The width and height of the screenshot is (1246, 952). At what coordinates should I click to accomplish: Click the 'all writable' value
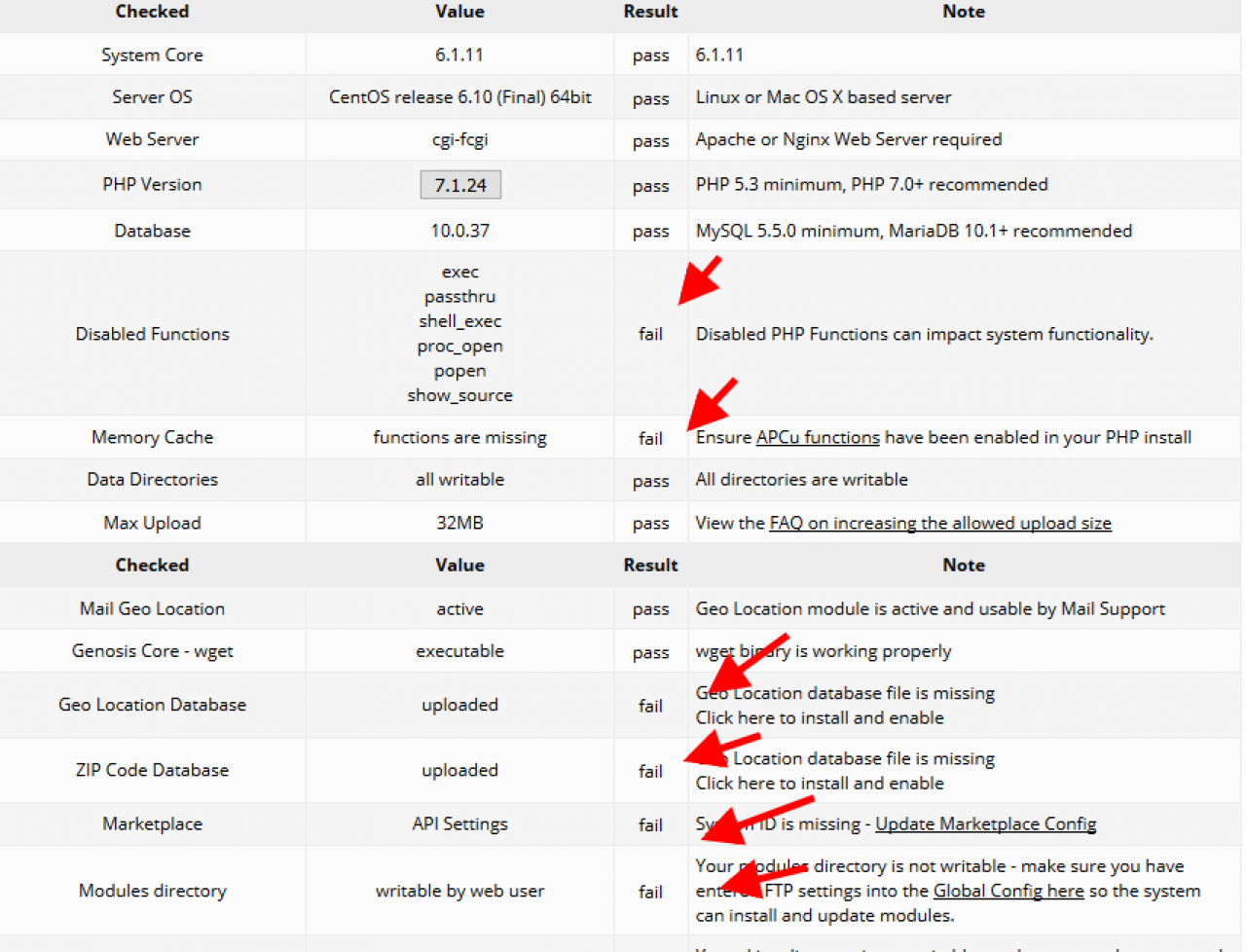(x=459, y=479)
